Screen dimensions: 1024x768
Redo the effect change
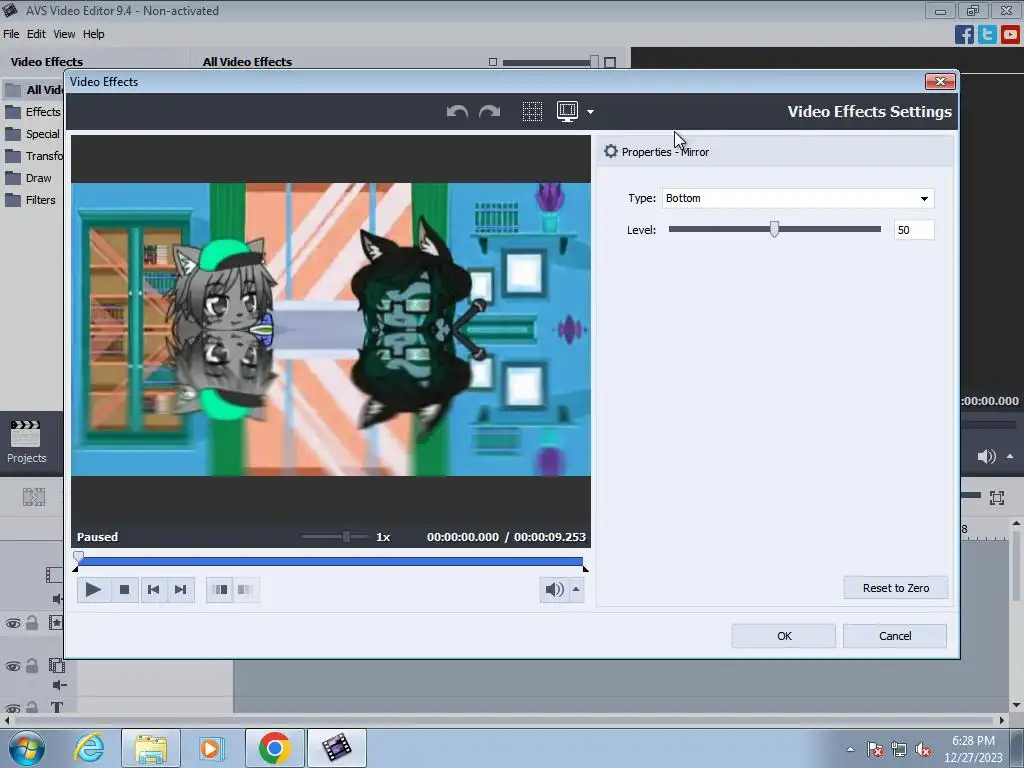(489, 112)
